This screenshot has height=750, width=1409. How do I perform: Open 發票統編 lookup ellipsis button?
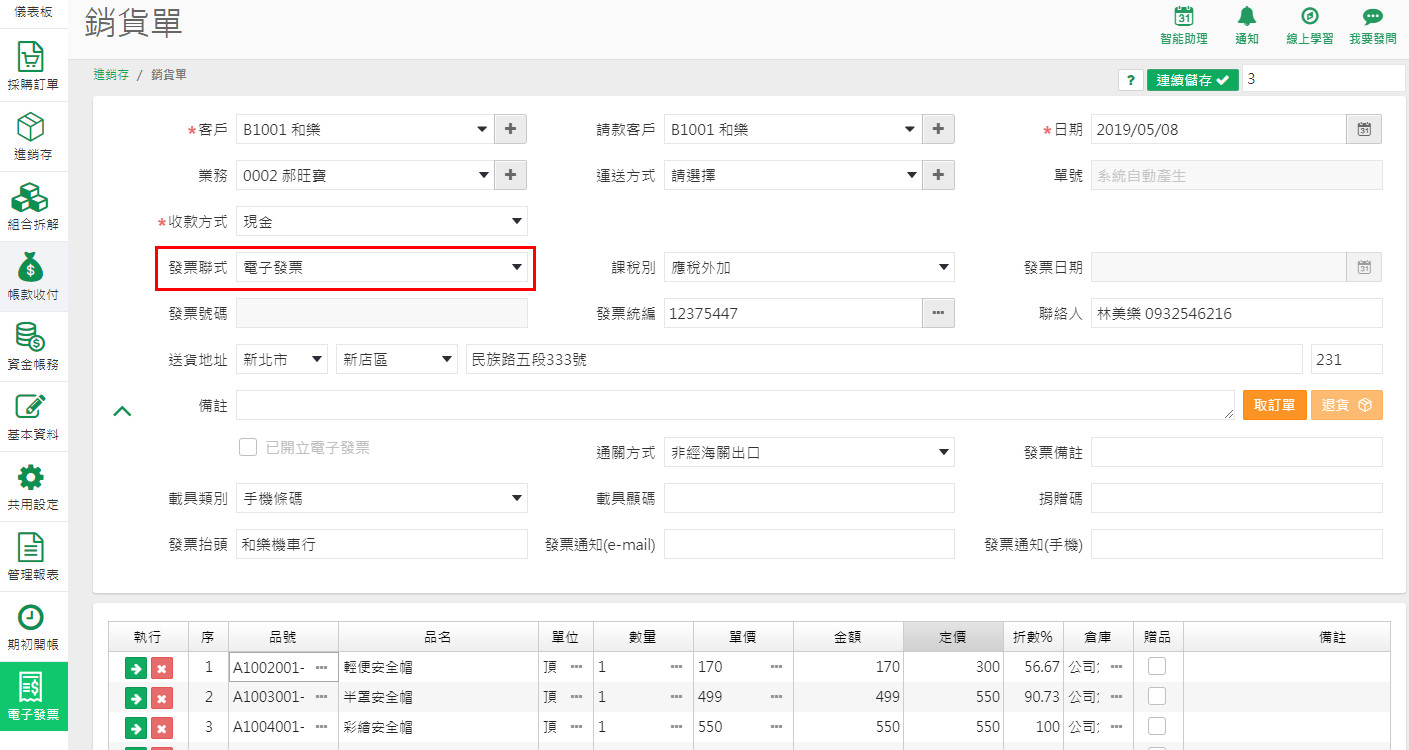[938, 313]
